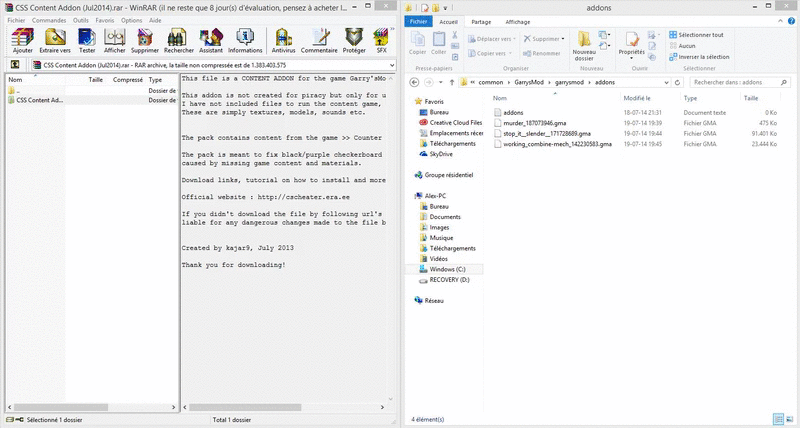Click the up-one-level icon beside WinRAR path
800x428 pixels.
tap(15, 65)
